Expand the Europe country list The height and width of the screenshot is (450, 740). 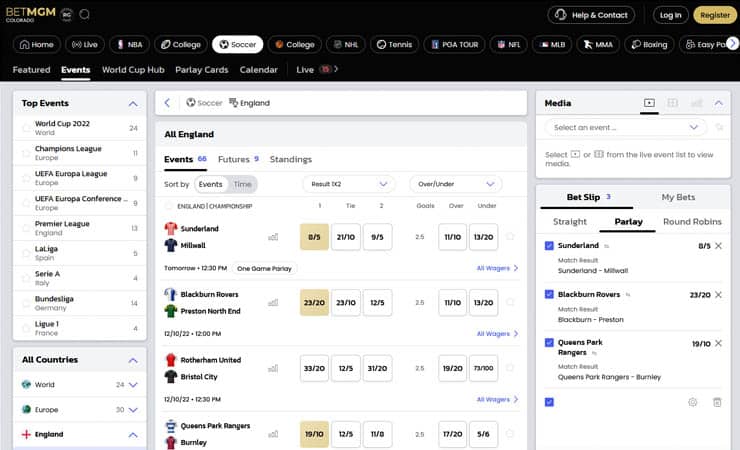pos(133,409)
